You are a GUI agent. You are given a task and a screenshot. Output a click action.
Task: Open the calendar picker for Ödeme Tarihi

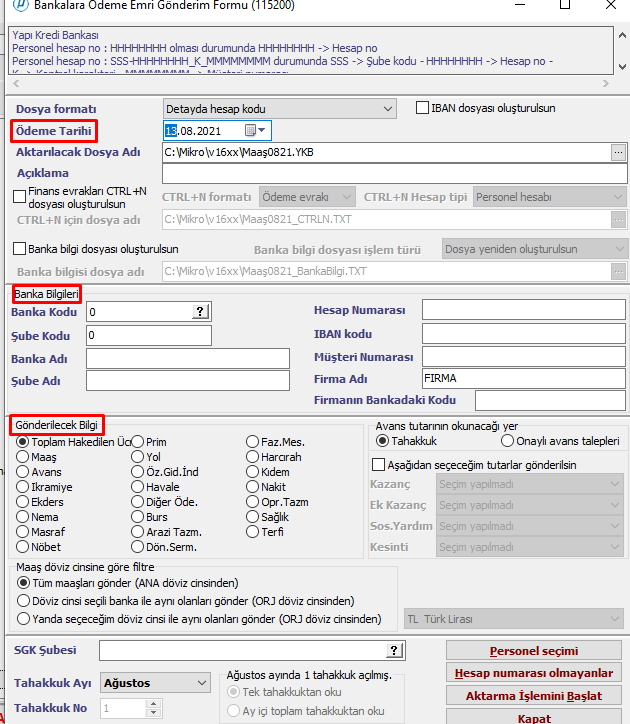coord(262,131)
